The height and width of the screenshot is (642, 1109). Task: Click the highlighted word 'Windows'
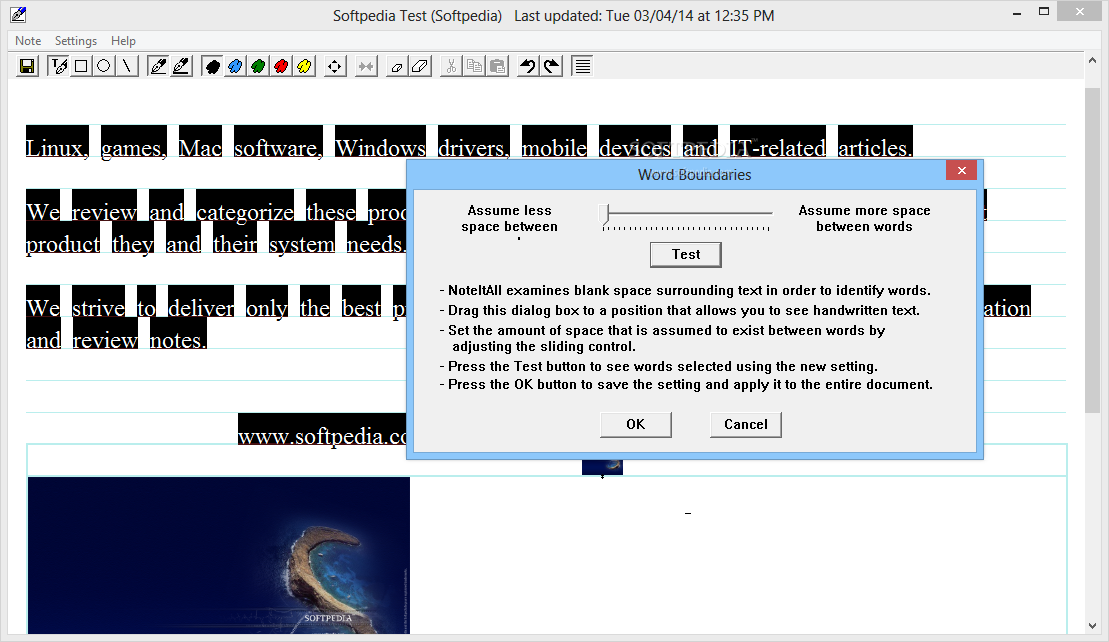pyautogui.click(x=381, y=142)
